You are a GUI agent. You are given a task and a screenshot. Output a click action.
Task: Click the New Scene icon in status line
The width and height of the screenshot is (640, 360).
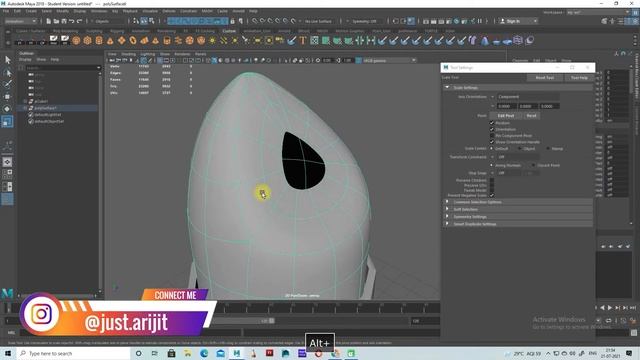(x=49, y=21)
